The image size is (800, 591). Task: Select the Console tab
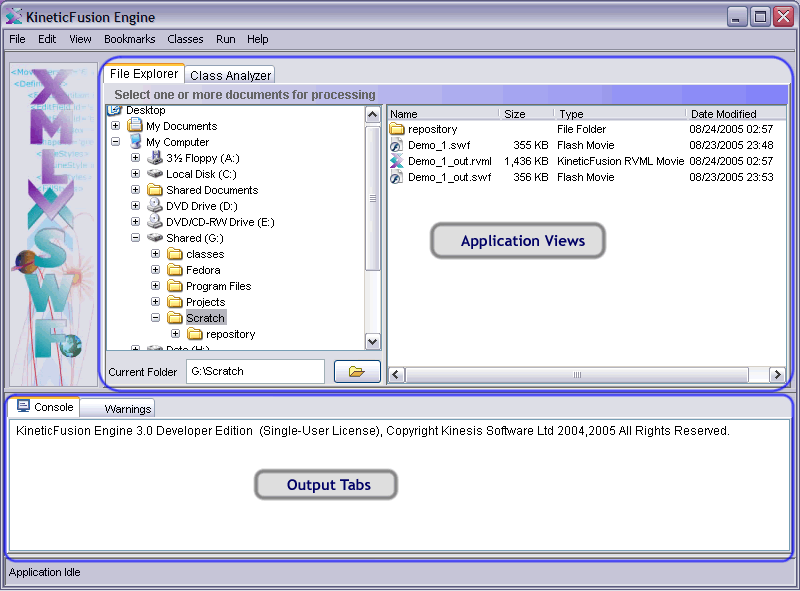[x=44, y=407]
